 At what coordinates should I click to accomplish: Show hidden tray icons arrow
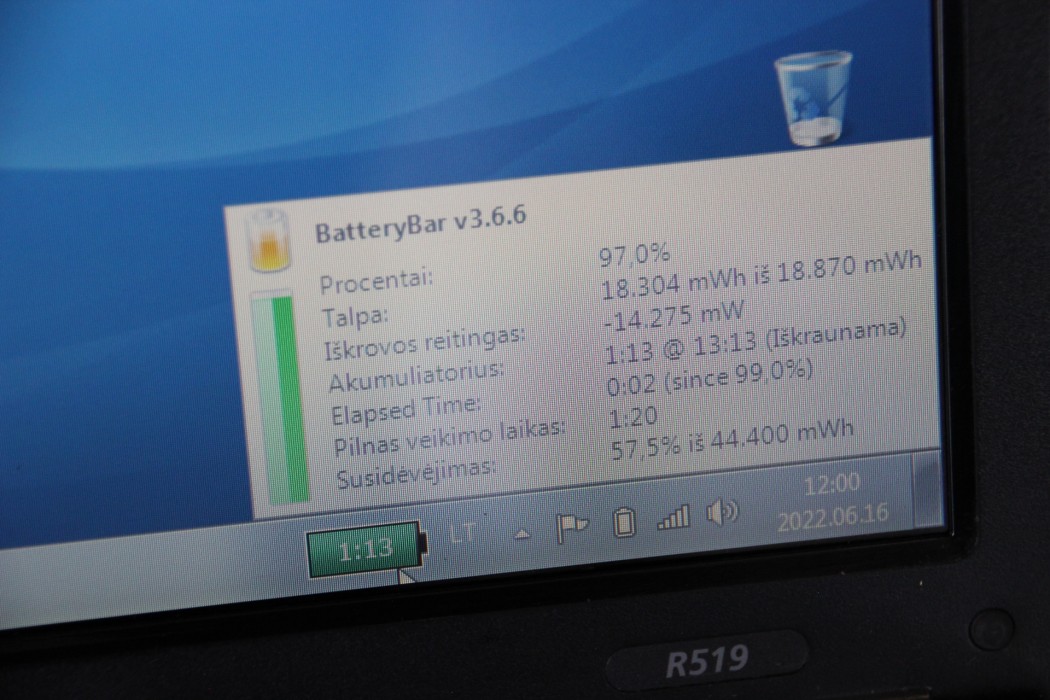(x=522, y=534)
